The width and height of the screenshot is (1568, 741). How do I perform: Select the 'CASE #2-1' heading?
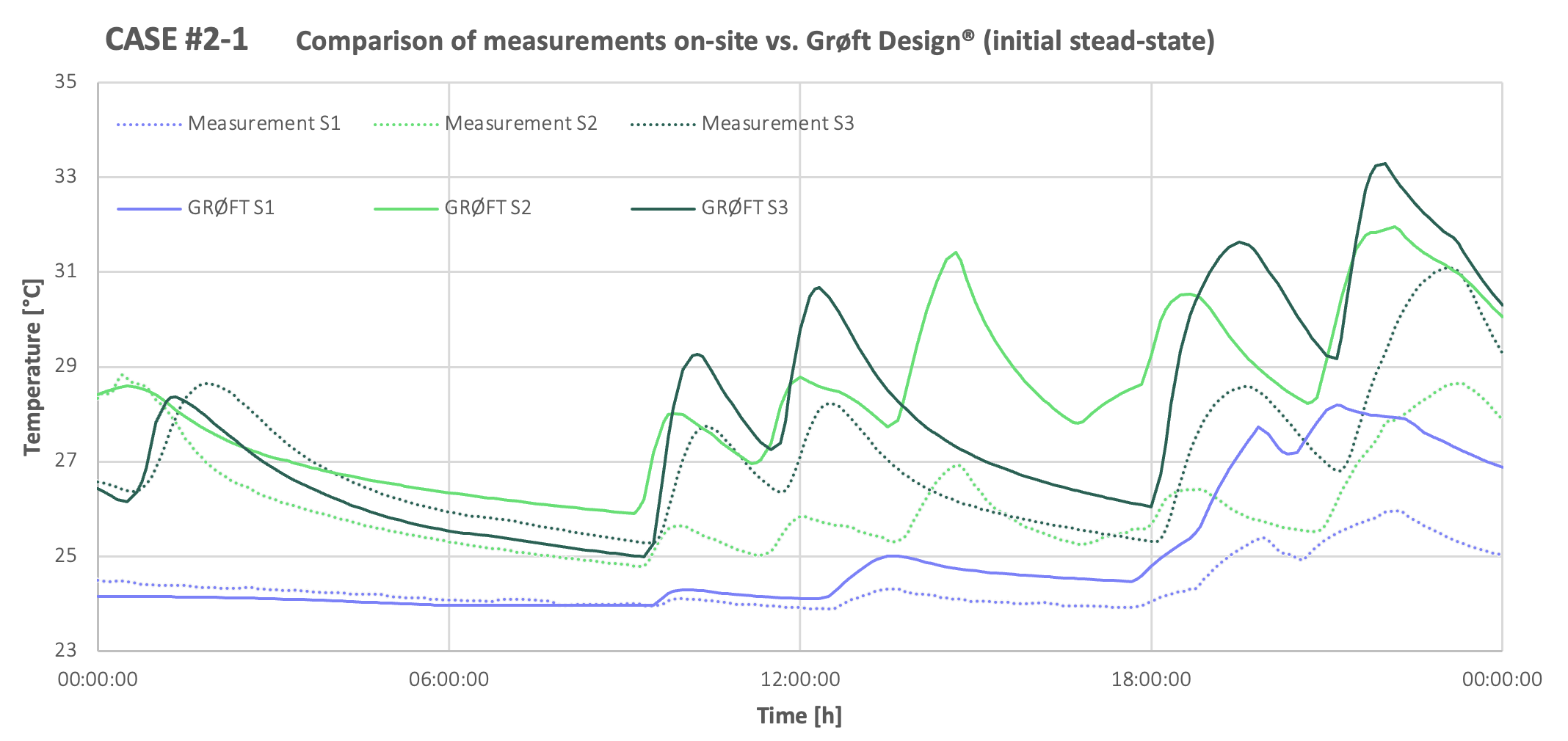tap(177, 40)
